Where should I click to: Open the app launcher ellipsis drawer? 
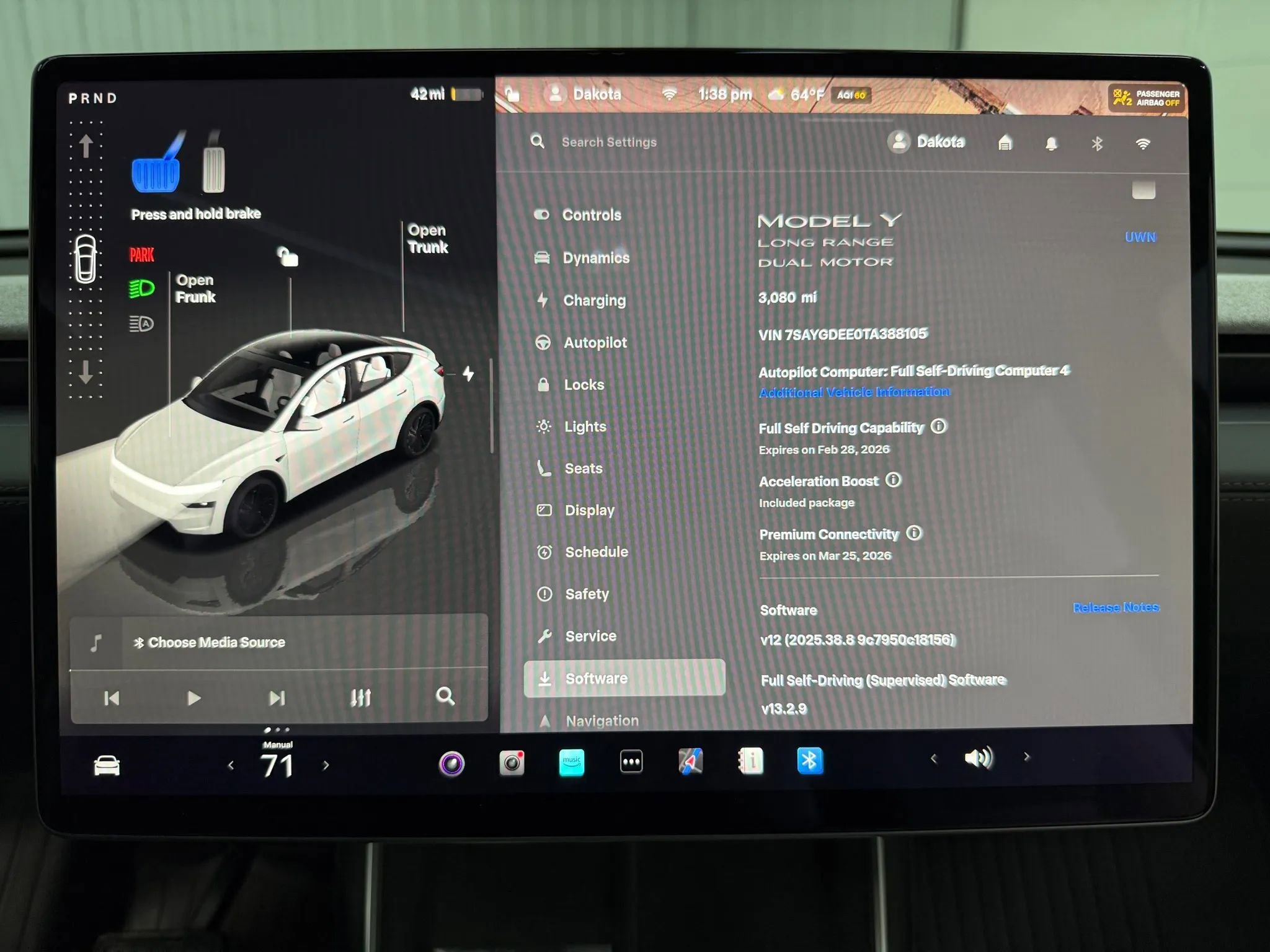pyautogui.click(x=630, y=761)
